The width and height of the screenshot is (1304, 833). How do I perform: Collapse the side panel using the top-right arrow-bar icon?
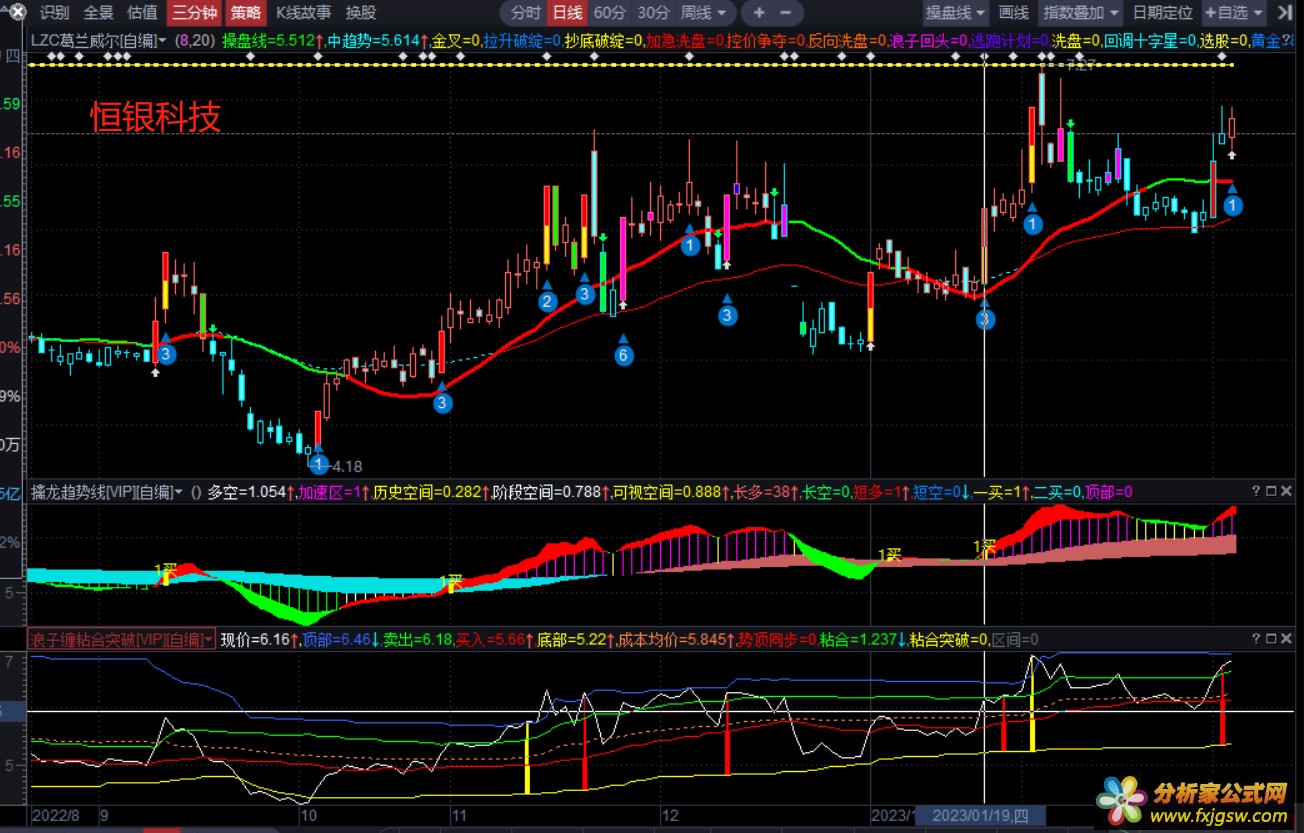(1285, 13)
